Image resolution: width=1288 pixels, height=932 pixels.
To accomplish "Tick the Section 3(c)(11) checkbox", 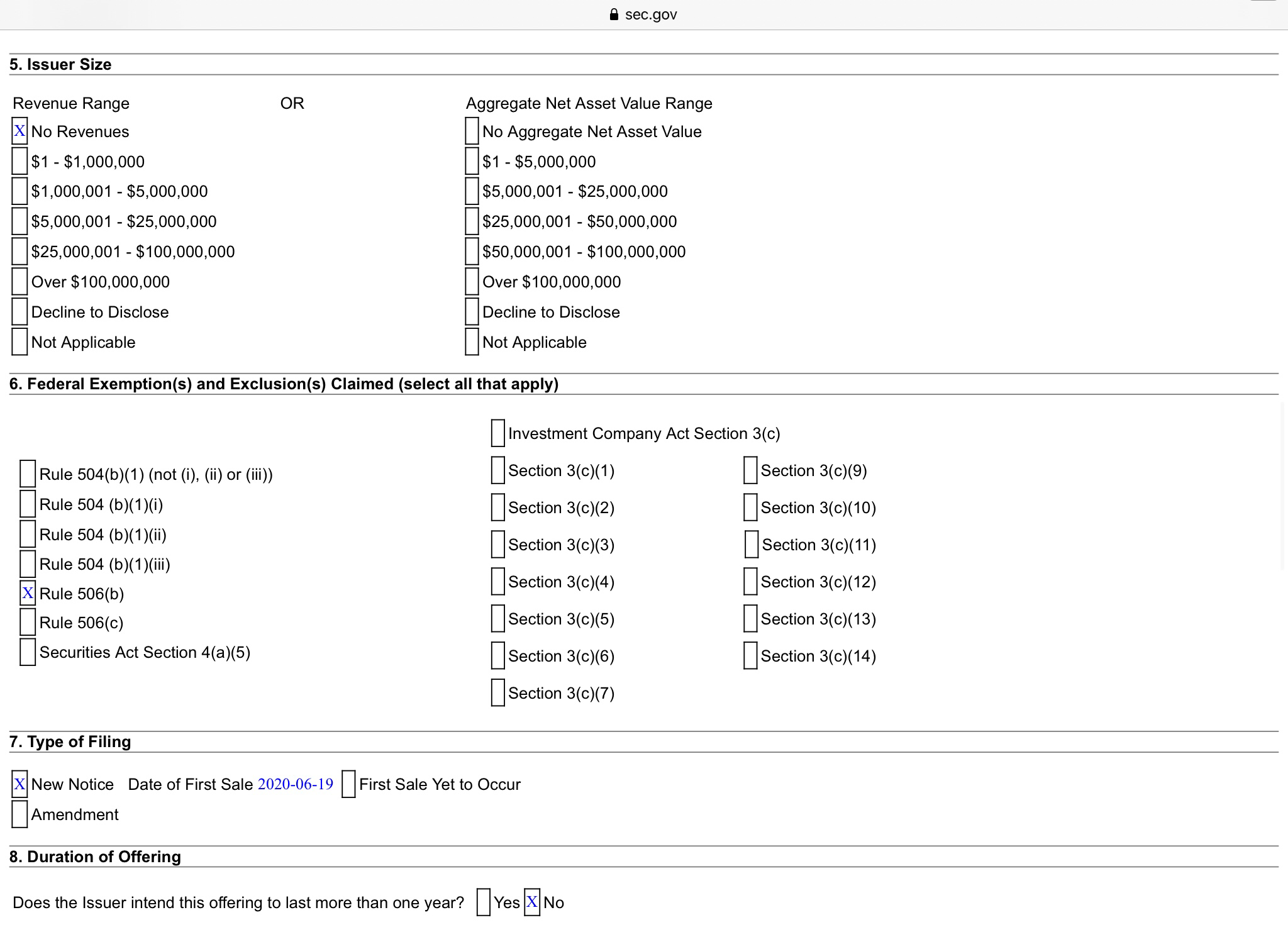I will [751, 544].
